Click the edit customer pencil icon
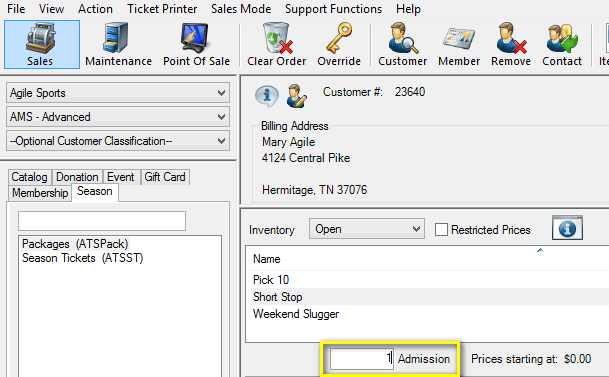The width and height of the screenshot is (609, 377). [296, 96]
